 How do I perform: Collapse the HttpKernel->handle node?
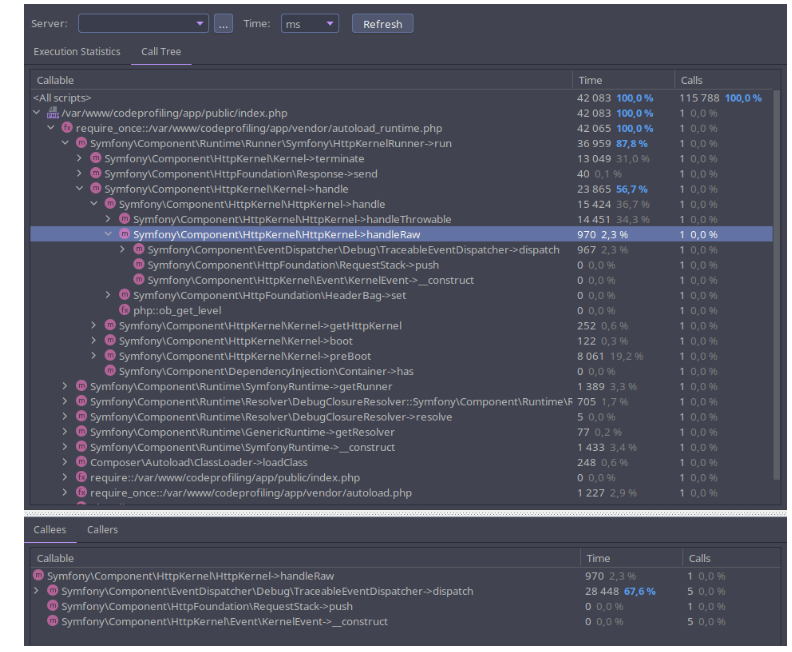click(94, 204)
